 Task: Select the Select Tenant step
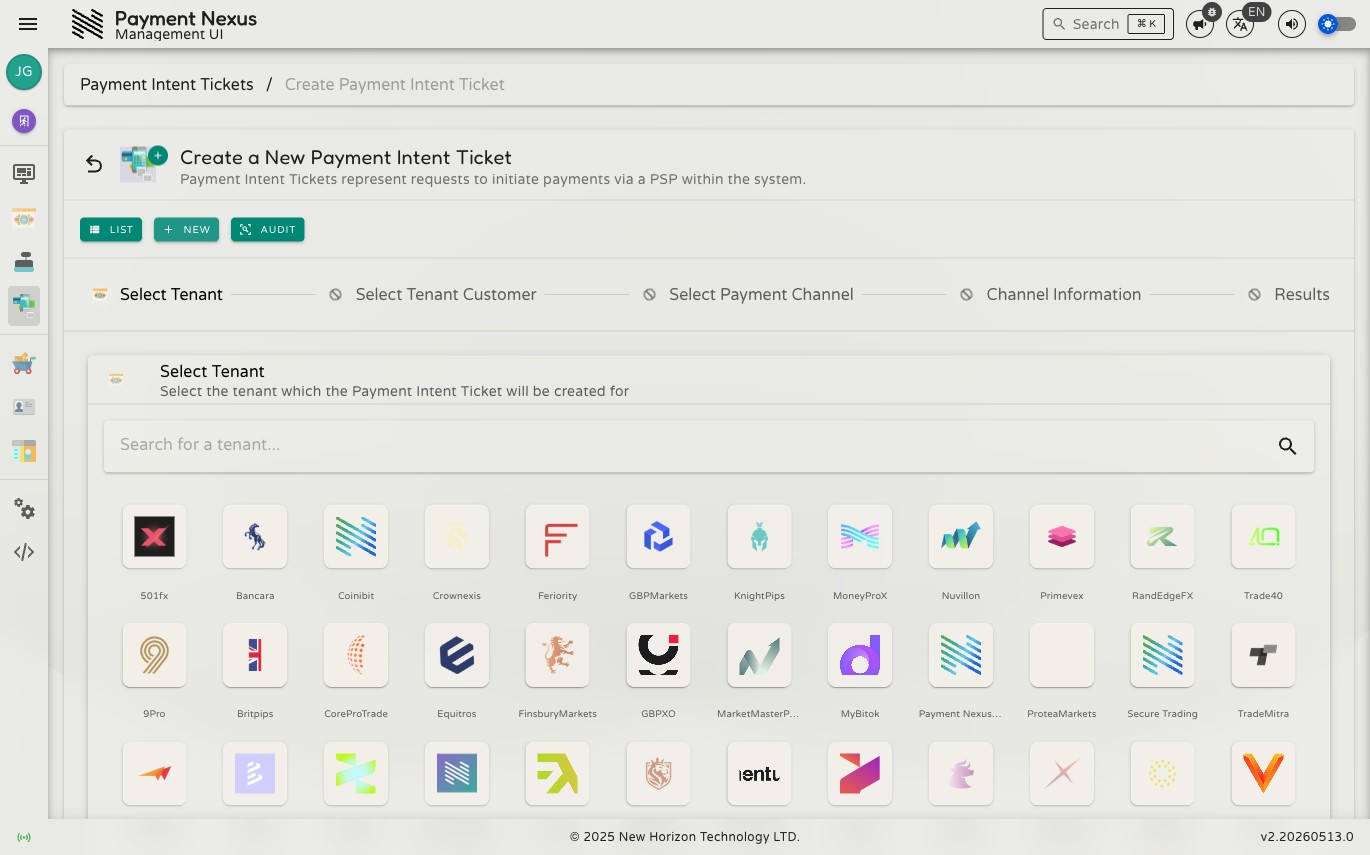156,294
